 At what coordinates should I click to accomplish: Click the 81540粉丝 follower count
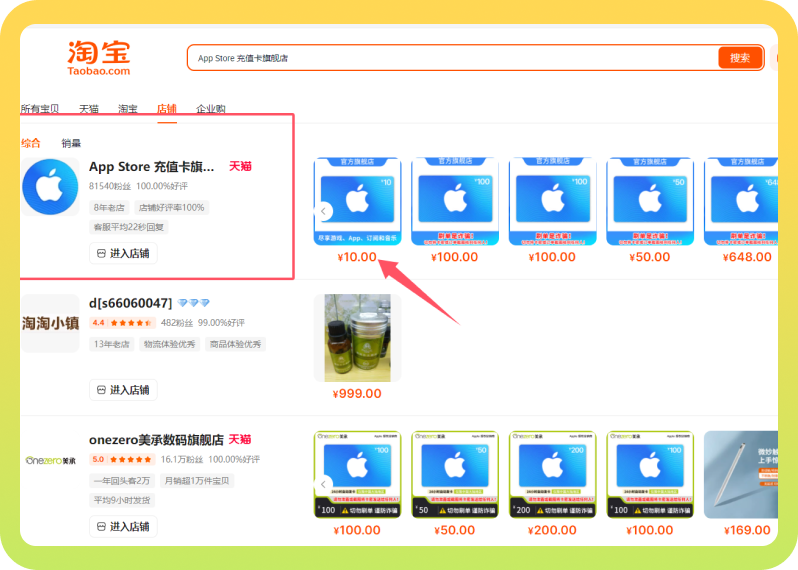[x=109, y=186]
